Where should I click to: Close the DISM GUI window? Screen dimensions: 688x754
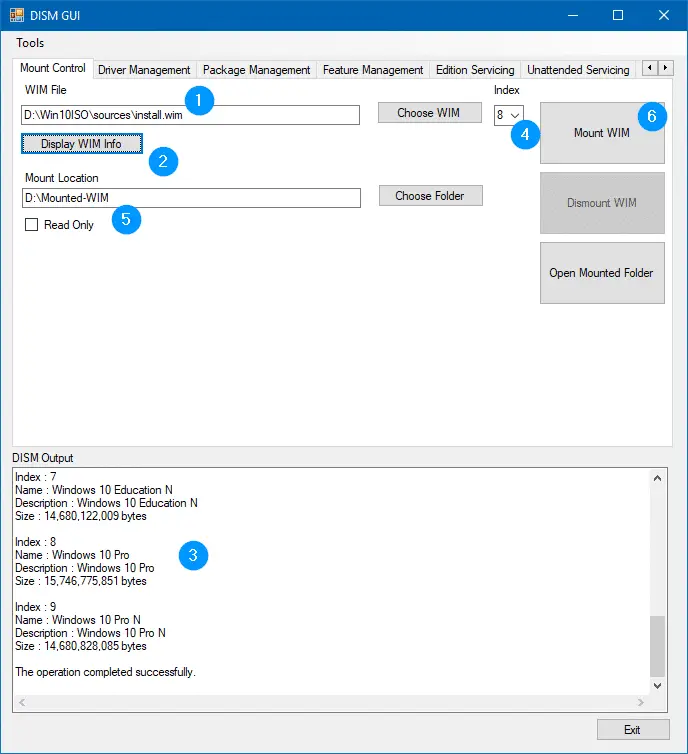[663, 15]
